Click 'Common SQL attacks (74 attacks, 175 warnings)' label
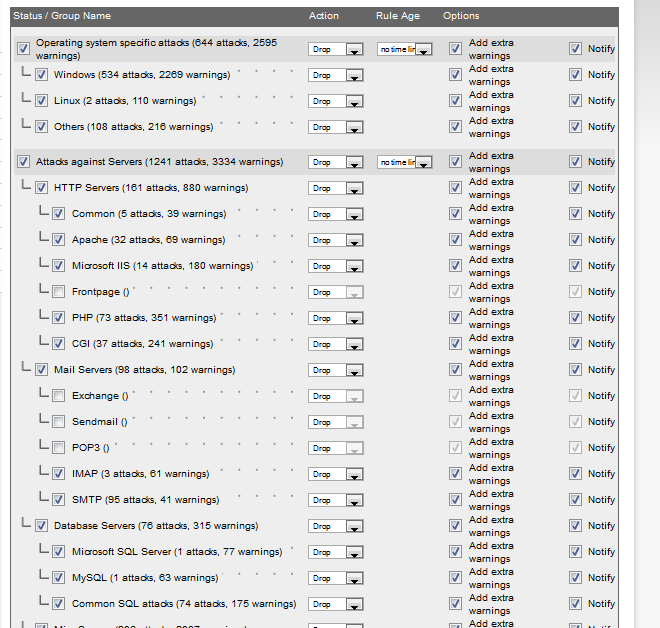 [184, 604]
